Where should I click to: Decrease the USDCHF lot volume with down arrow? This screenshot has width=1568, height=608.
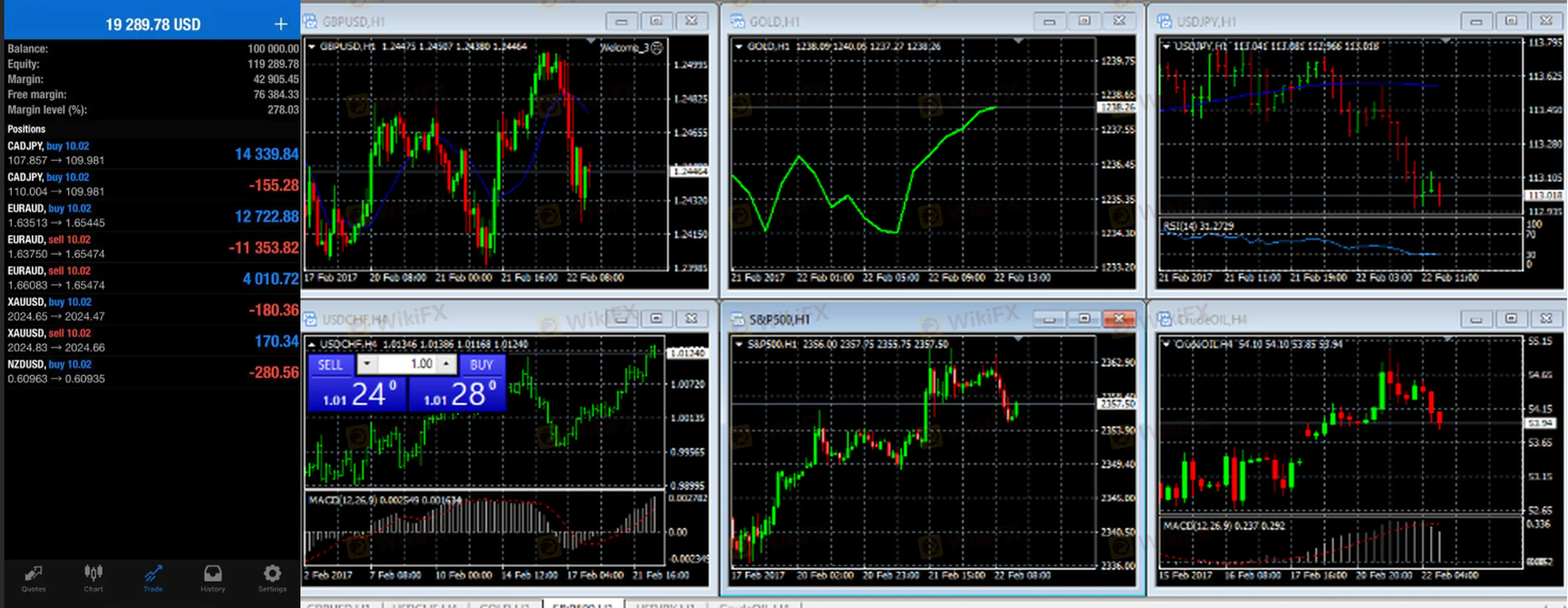pyautogui.click(x=367, y=364)
